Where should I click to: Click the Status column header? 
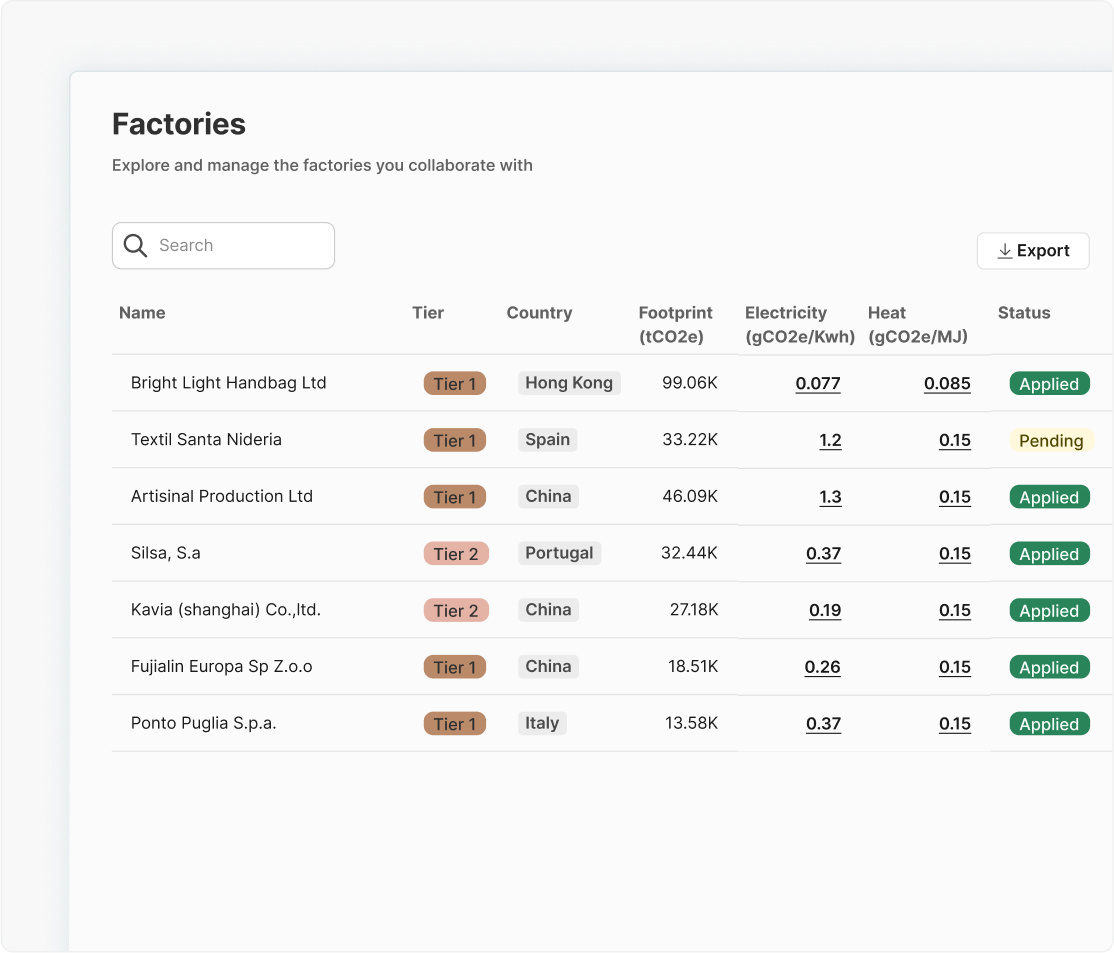[1023, 313]
